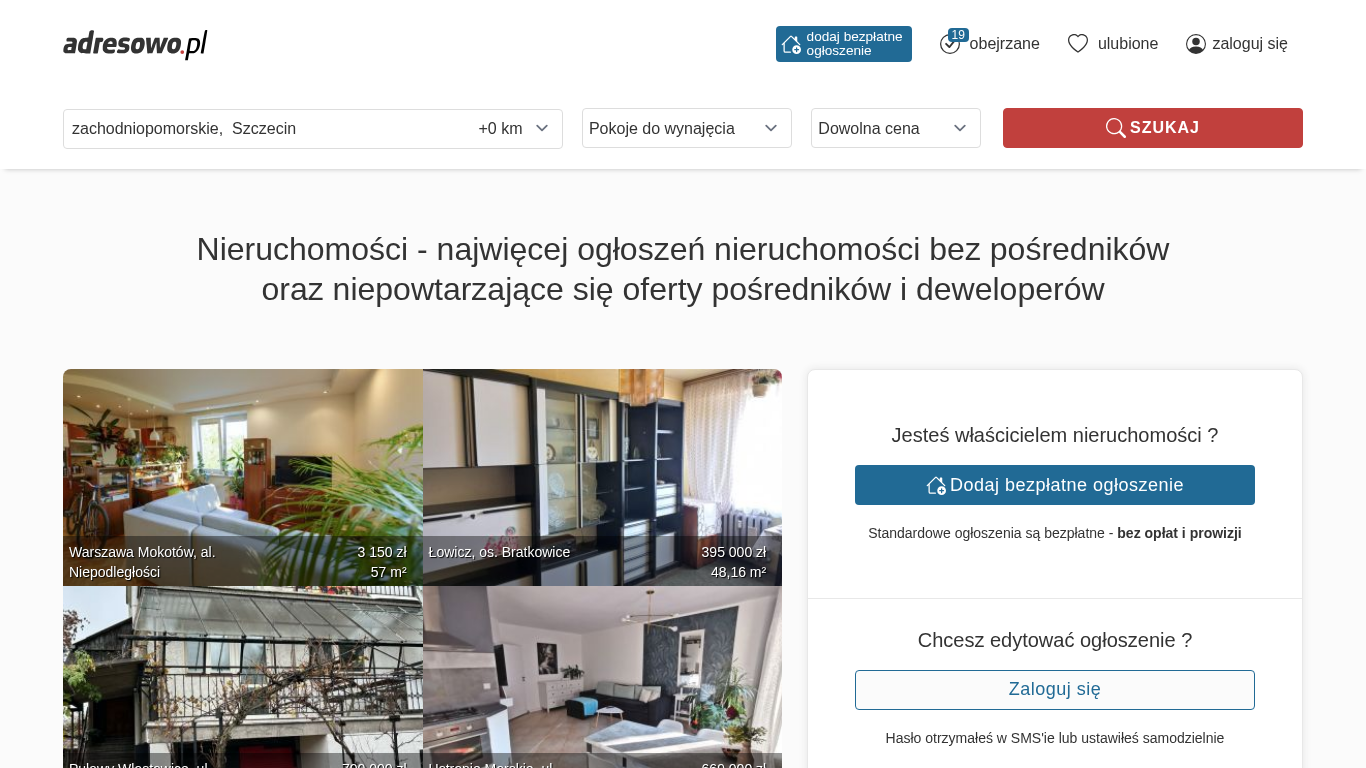Screen dimensions: 1366x768
Task: Click the white Zaloguj się button
Action: 1055,690
